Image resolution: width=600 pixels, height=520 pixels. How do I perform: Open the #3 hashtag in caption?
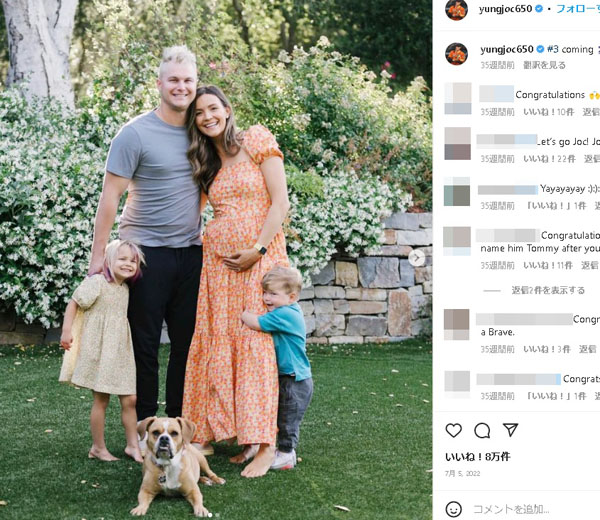(553, 49)
